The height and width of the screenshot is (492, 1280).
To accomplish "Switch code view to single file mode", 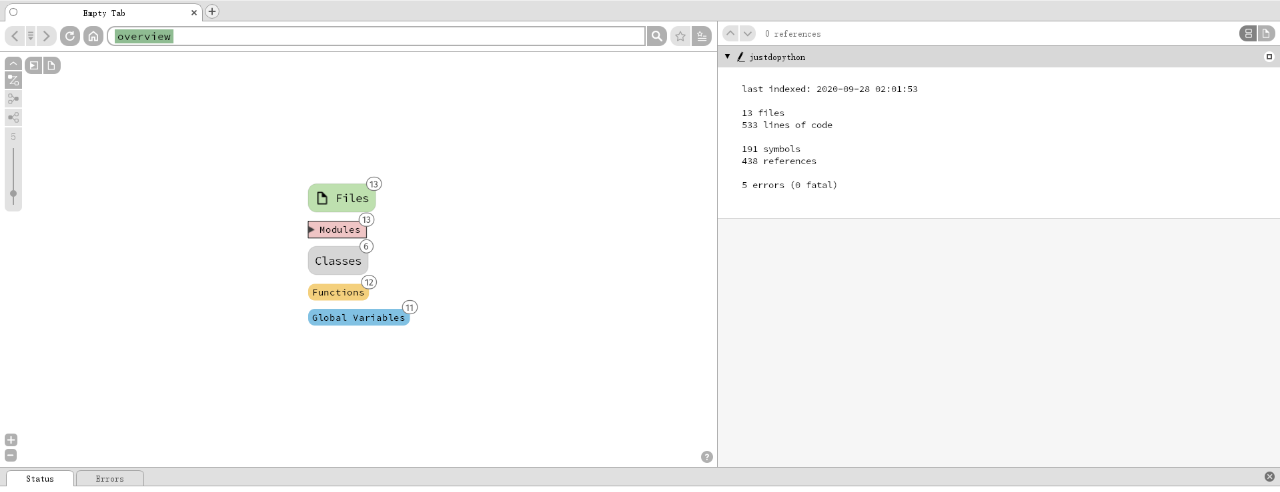I will point(1266,34).
